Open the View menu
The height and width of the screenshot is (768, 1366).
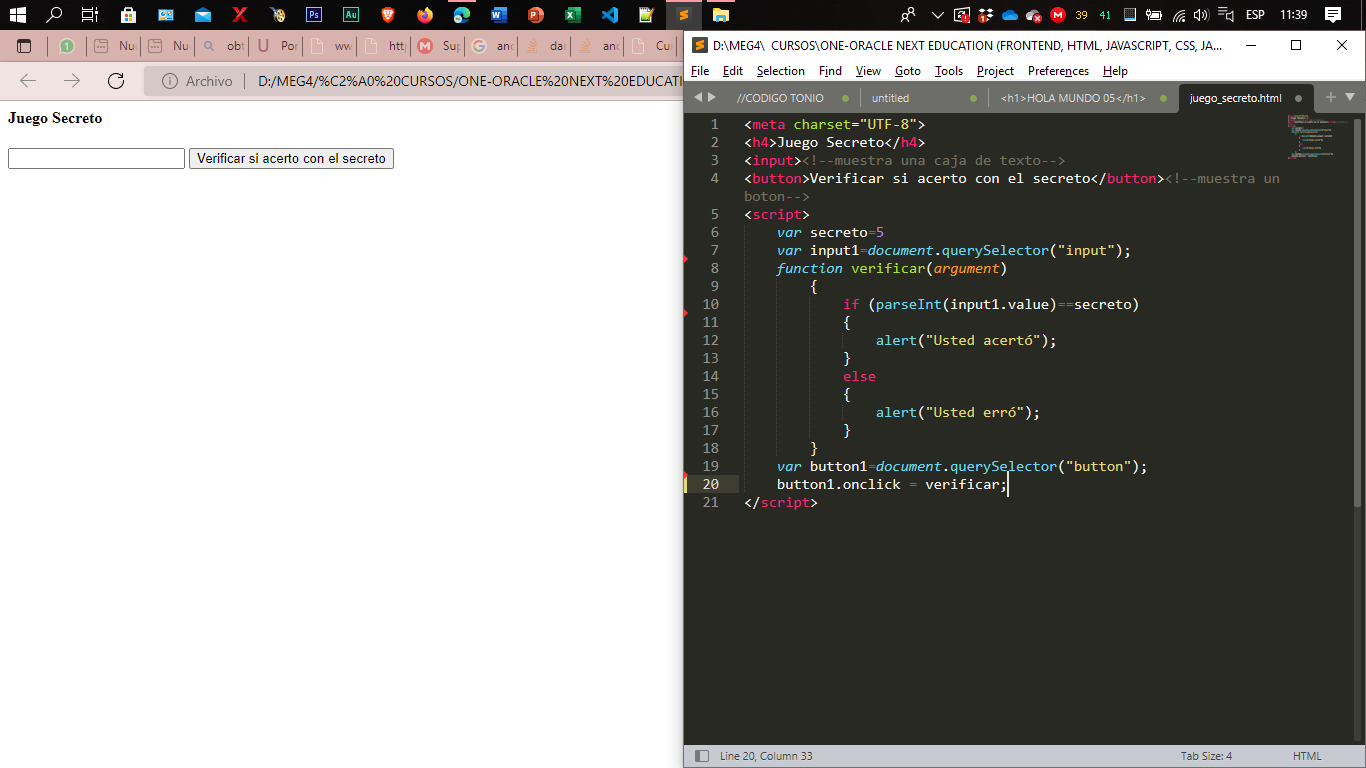point(868,71)
